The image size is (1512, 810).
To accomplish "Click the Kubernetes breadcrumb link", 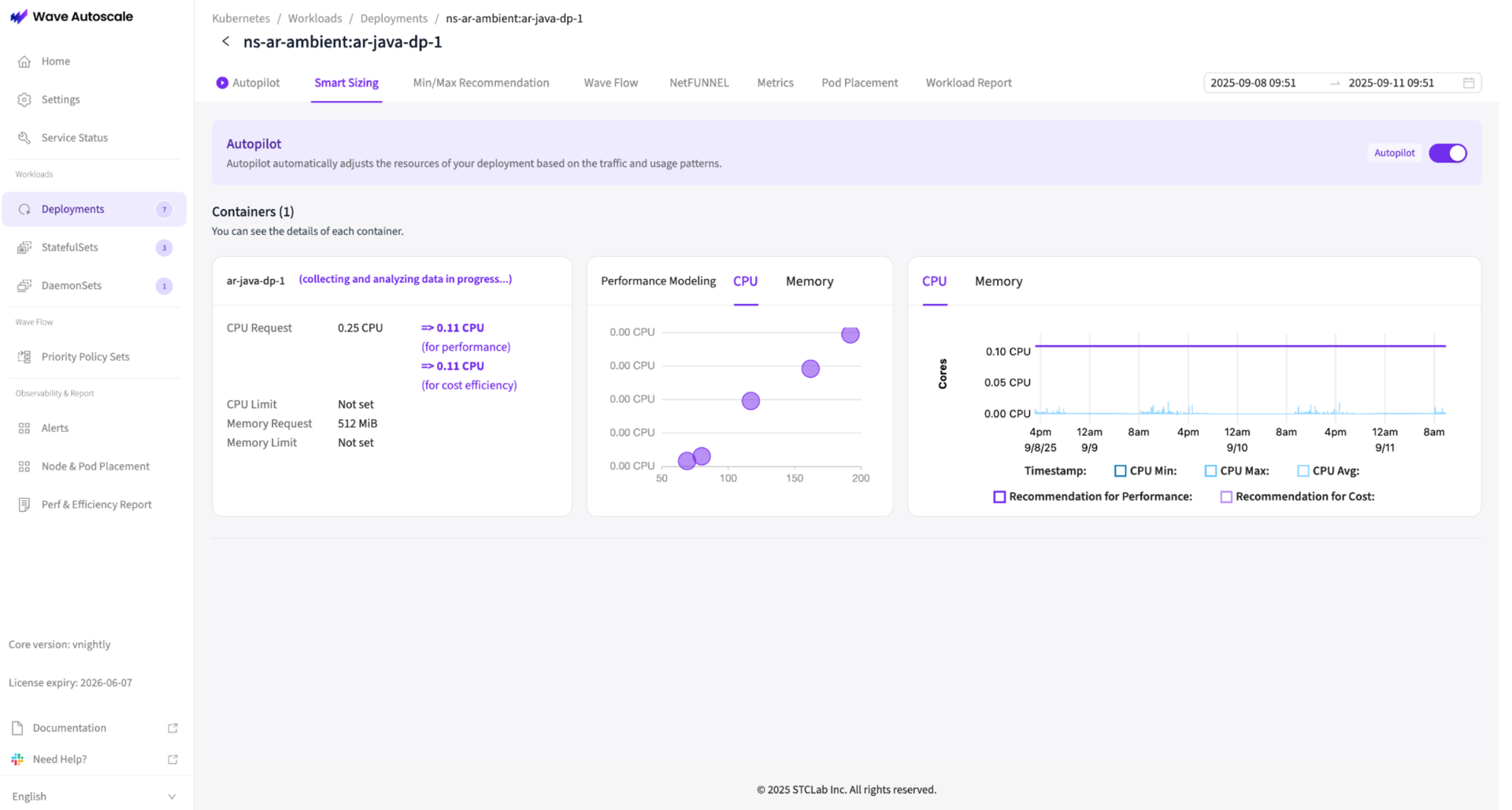I will point(241,18).
